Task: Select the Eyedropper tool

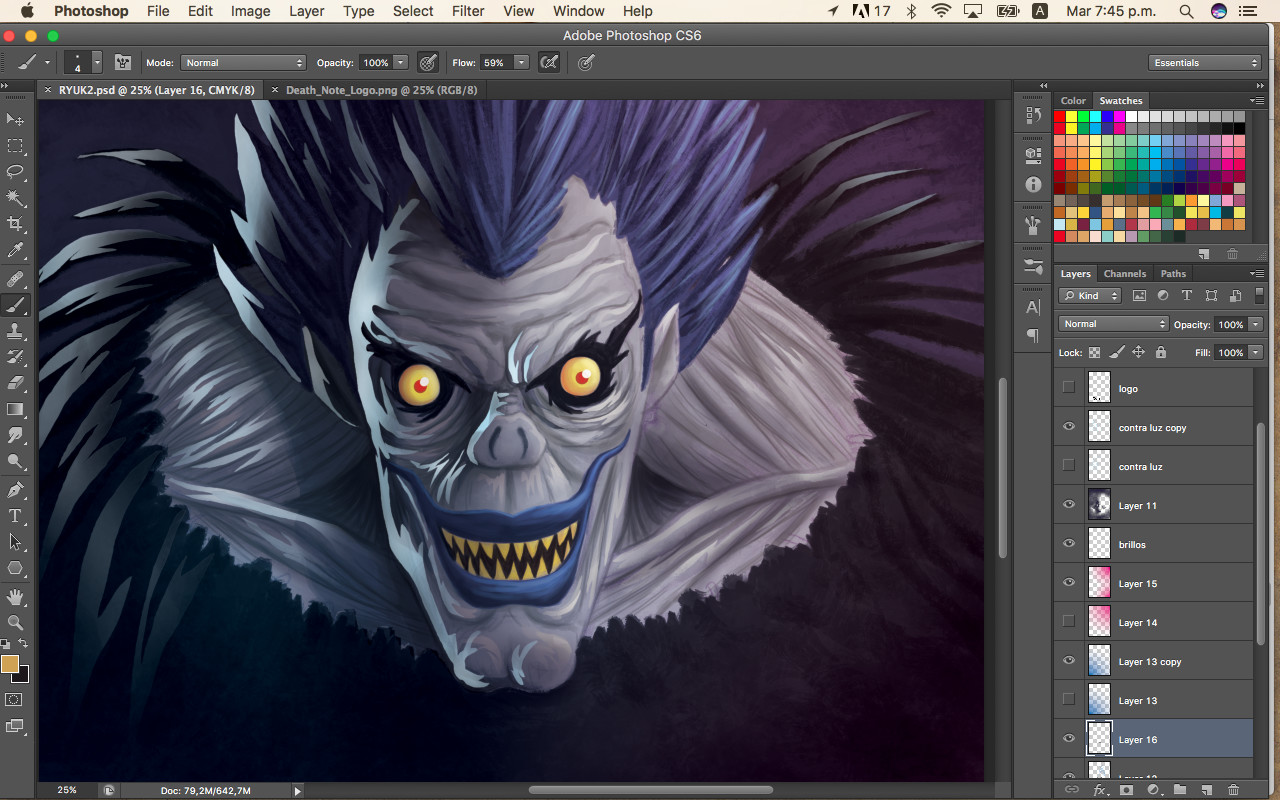Action: pos(15,250)
